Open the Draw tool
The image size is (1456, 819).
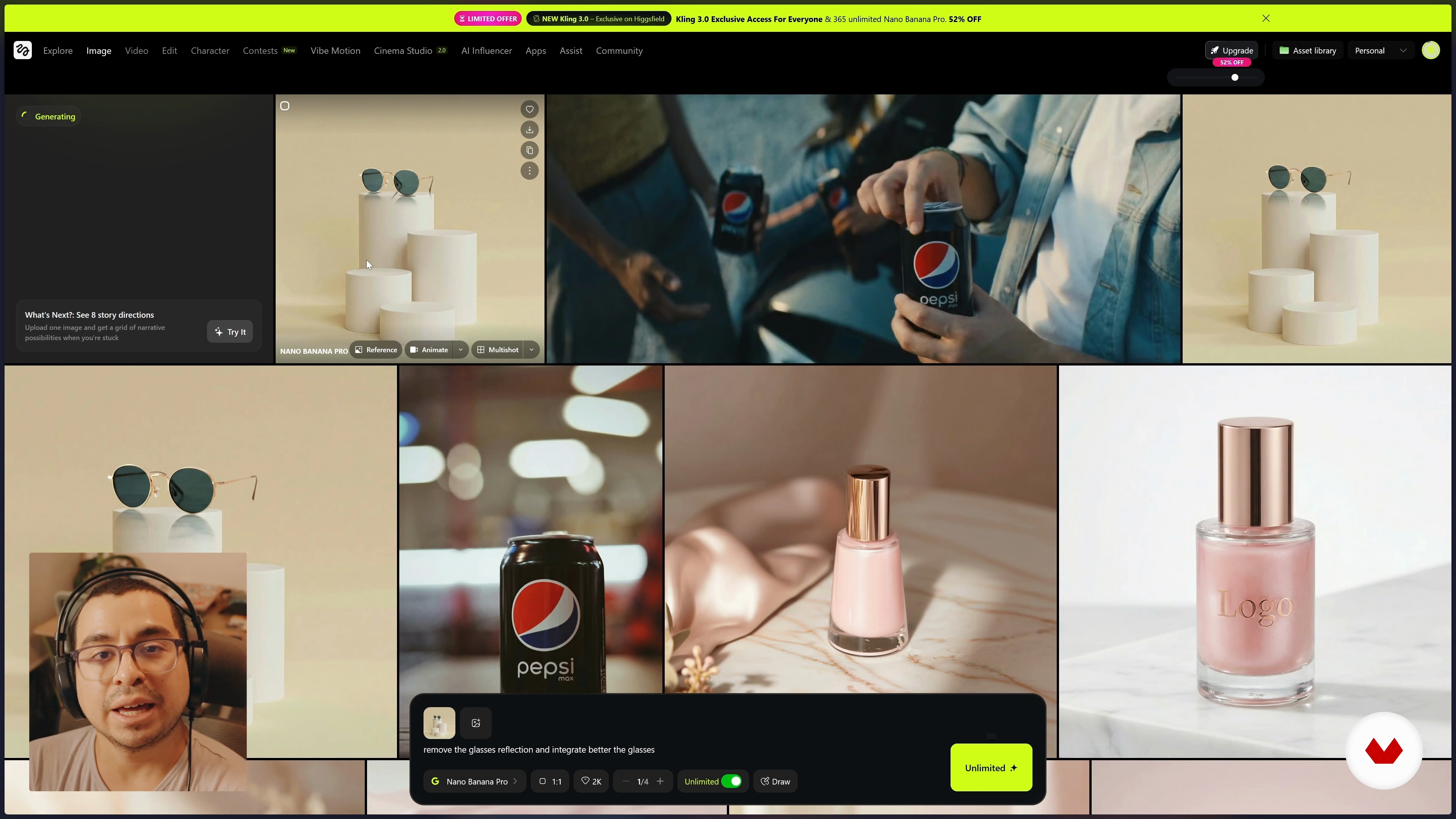tap(775, 781)
